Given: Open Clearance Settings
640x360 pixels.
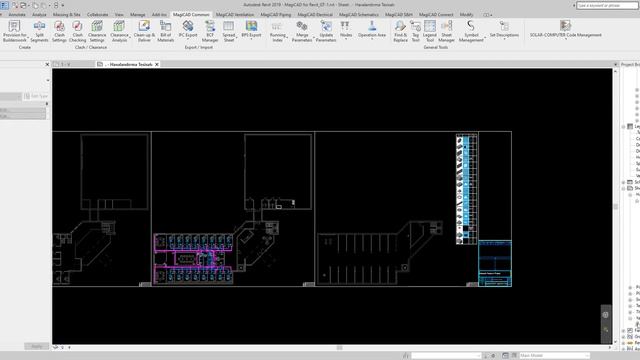Looking at the screenshot, I should (97, 31).
